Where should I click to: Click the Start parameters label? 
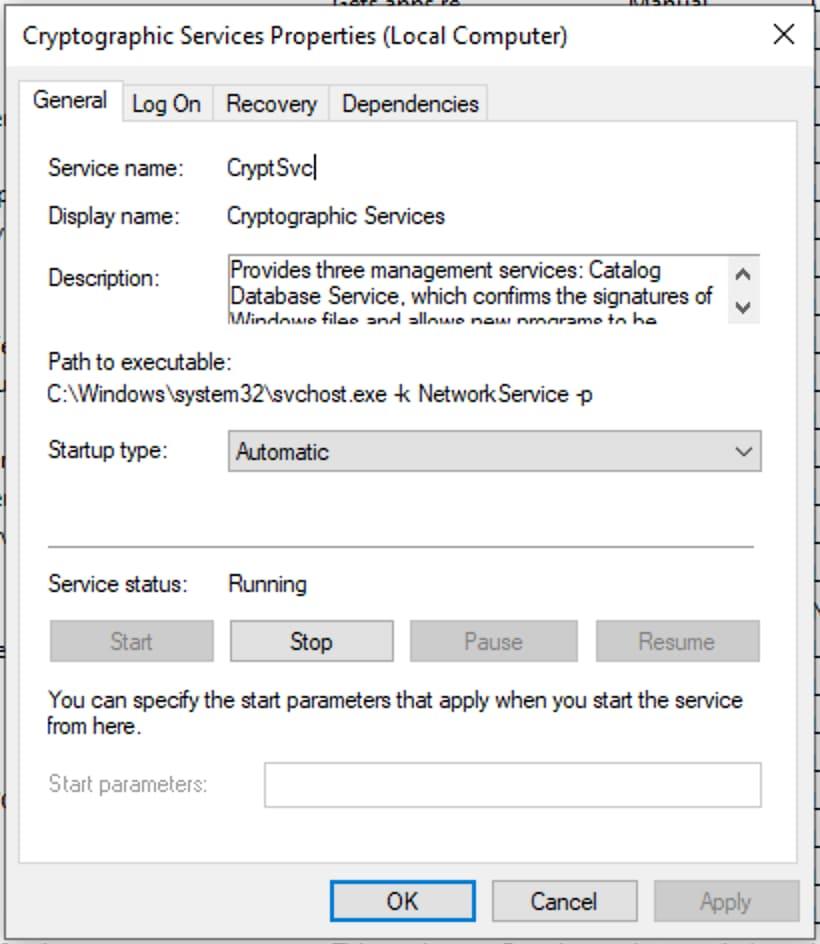coord(128,784)
